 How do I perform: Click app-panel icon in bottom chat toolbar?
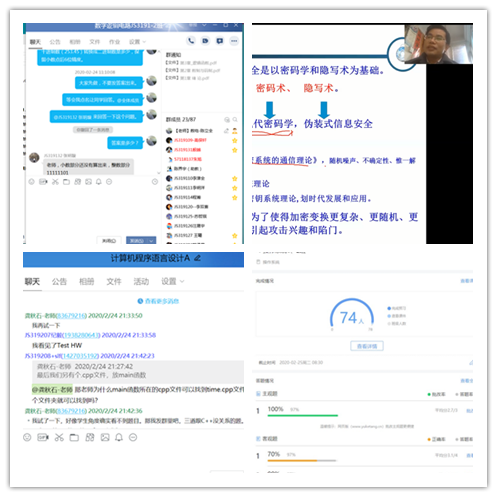pyautogui.click(x=90, y=437)
